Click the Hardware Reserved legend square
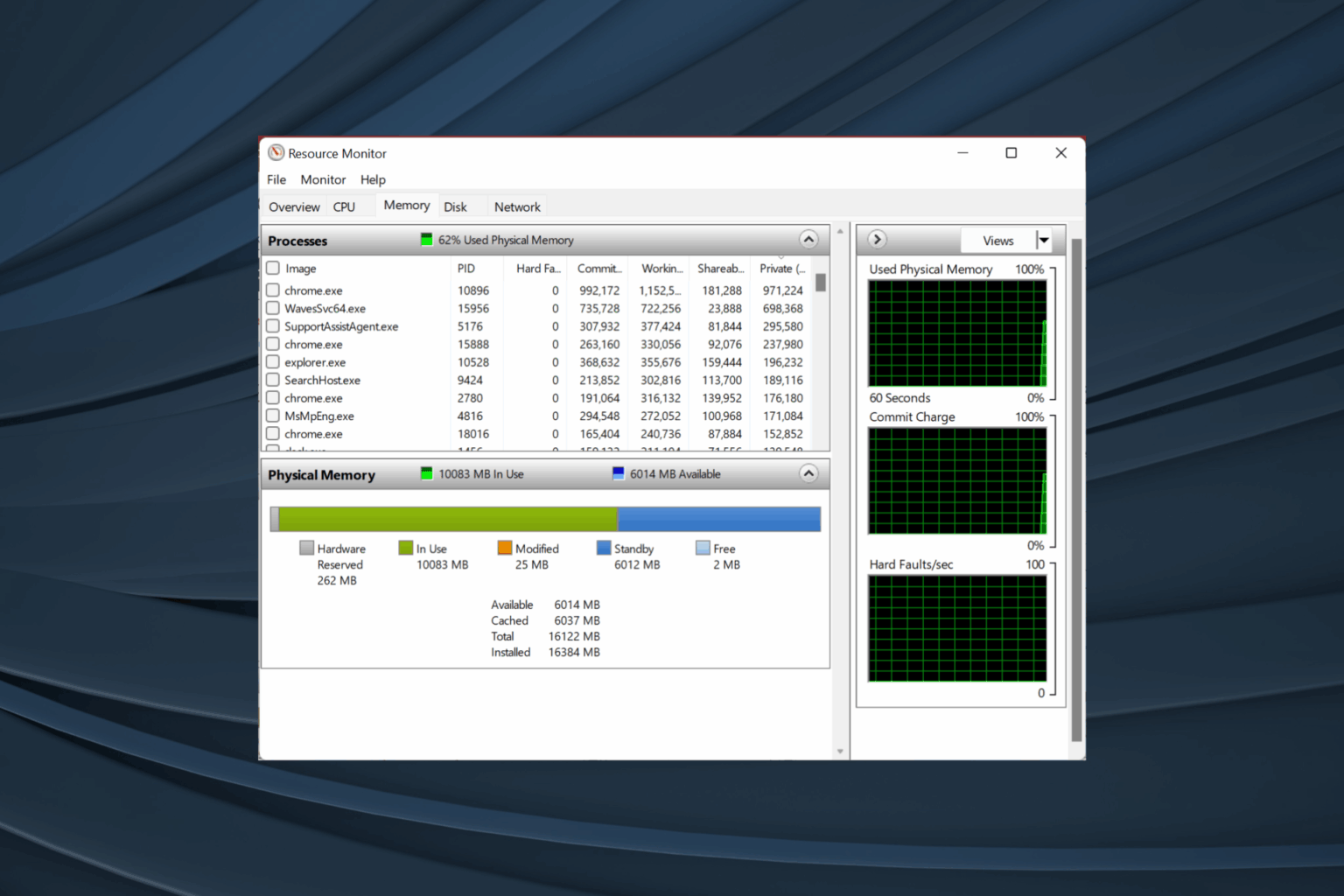The width and height of the screenshot is (1344, 896). click(x=306, y=548)
